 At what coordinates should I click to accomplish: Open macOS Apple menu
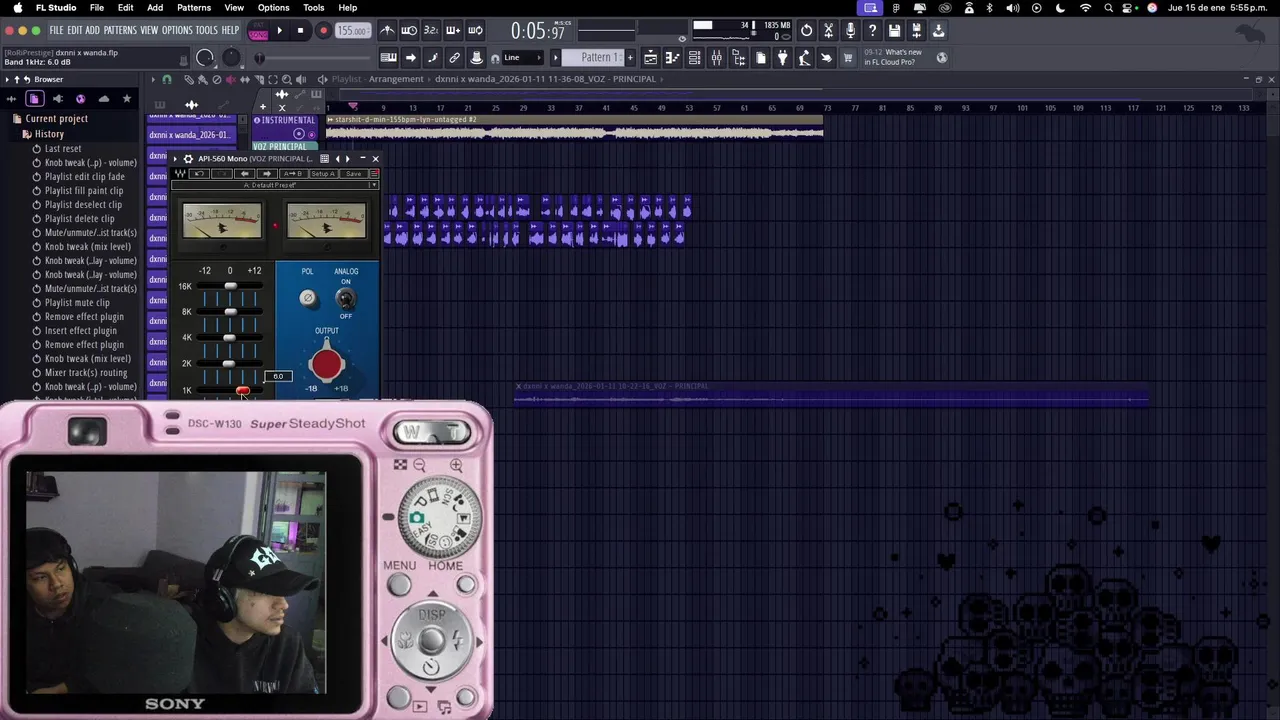(x=18, y=8)
